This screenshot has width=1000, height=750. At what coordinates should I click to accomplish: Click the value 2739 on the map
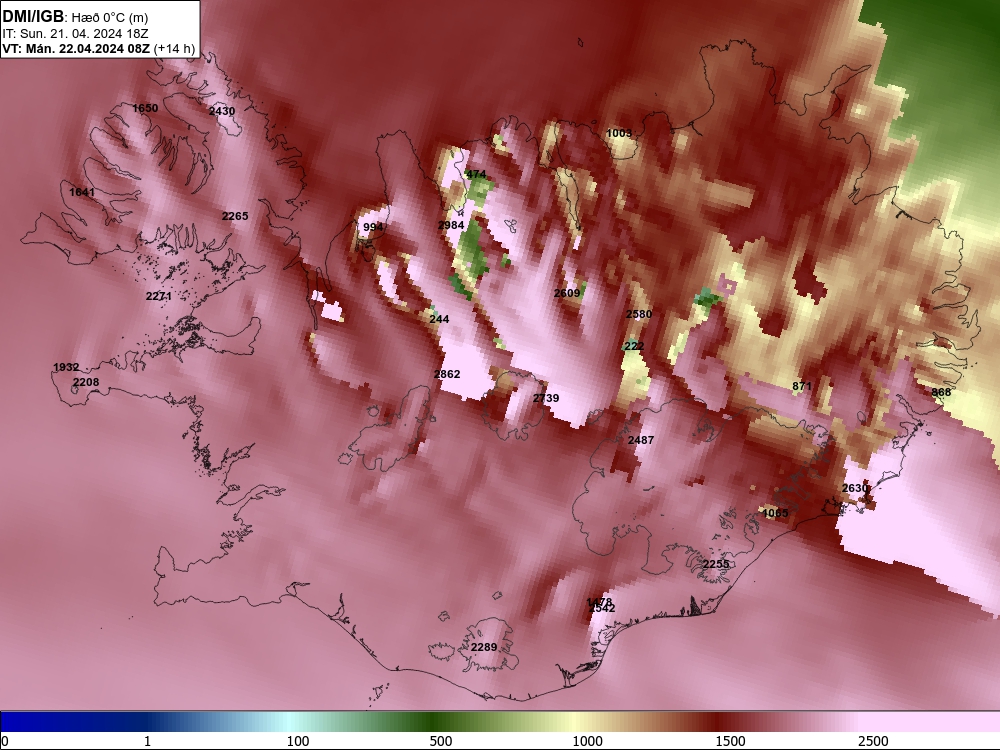[546, 398]
